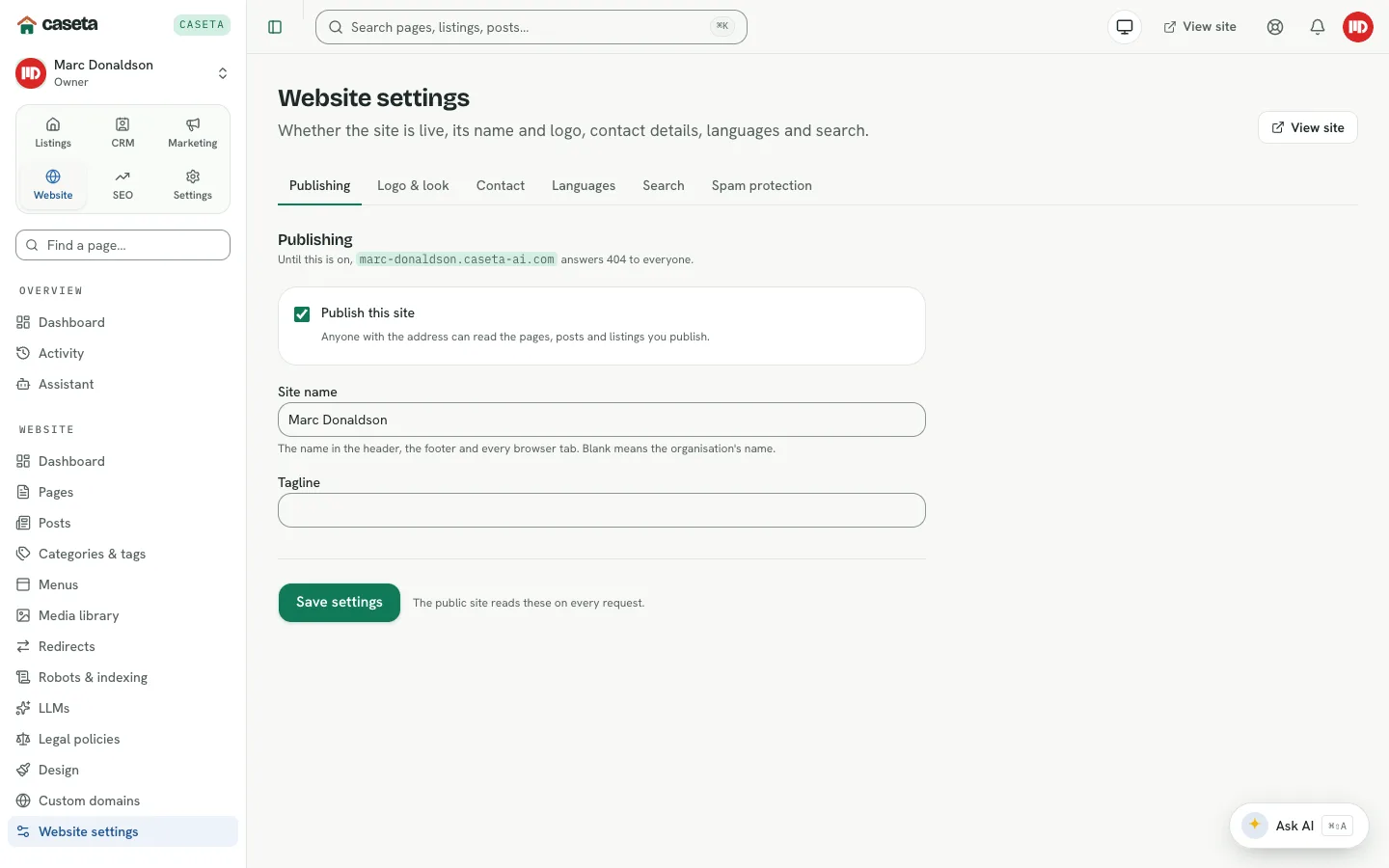Screen dimensions: 1389x868
Task: Click the Tagline input field
Action: pos(602,510)
